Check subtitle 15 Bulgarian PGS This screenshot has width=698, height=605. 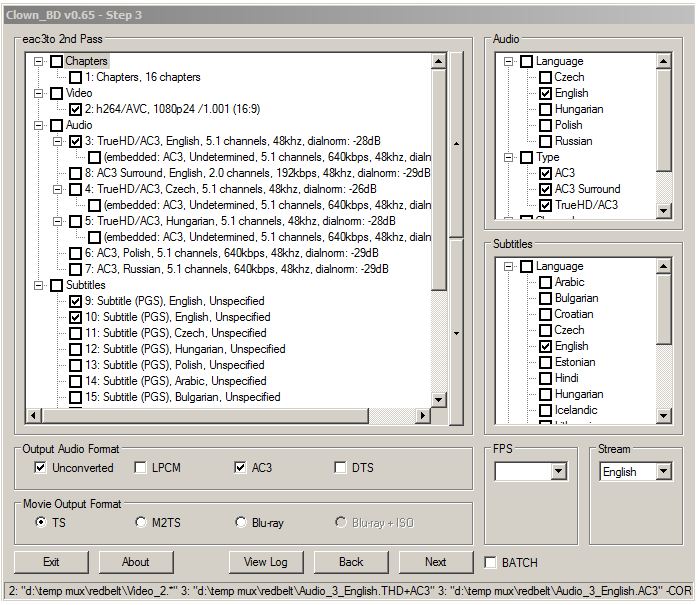pos(75,398)
